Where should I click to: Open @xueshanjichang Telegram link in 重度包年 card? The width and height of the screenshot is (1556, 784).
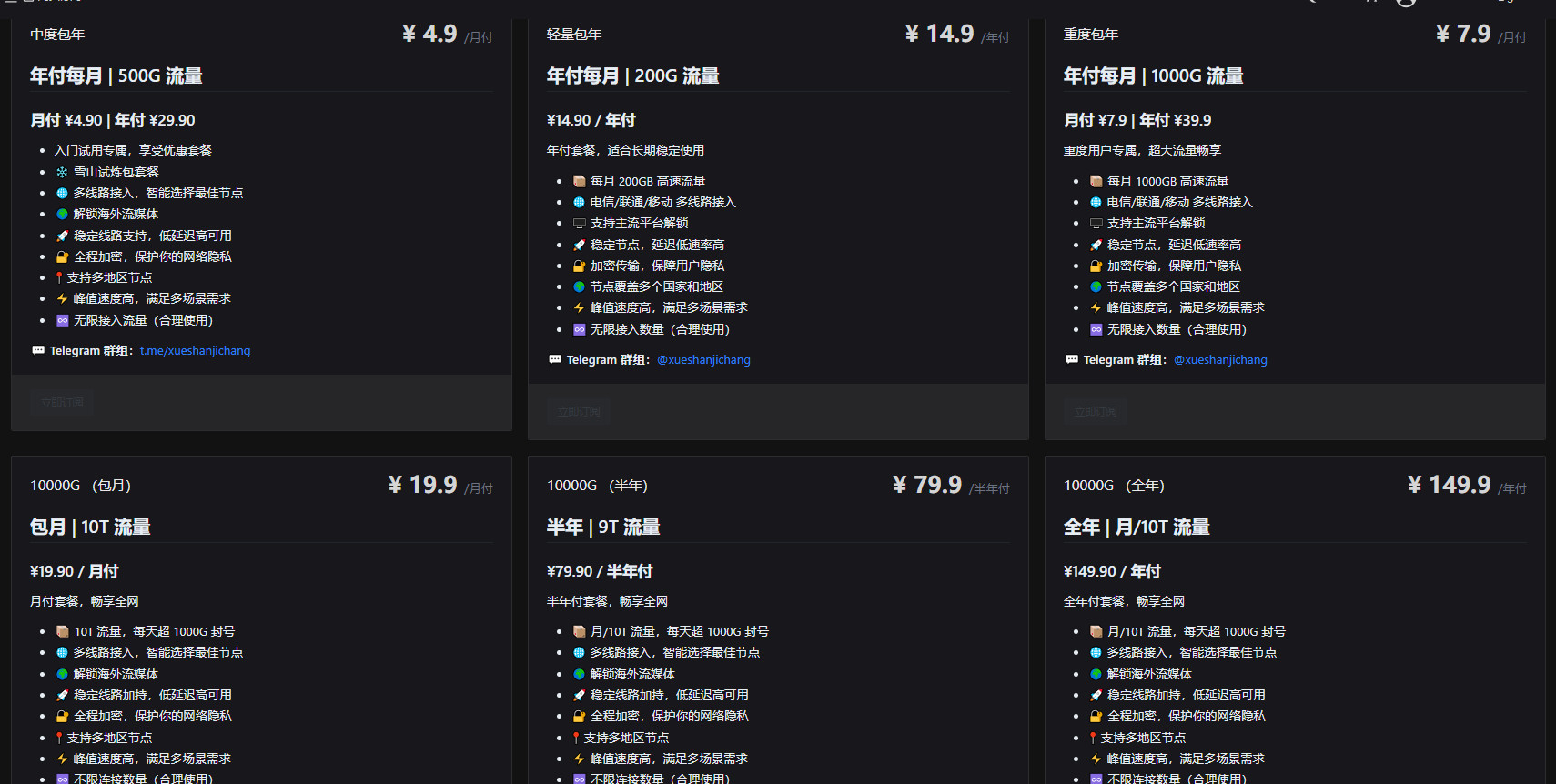1220,359
